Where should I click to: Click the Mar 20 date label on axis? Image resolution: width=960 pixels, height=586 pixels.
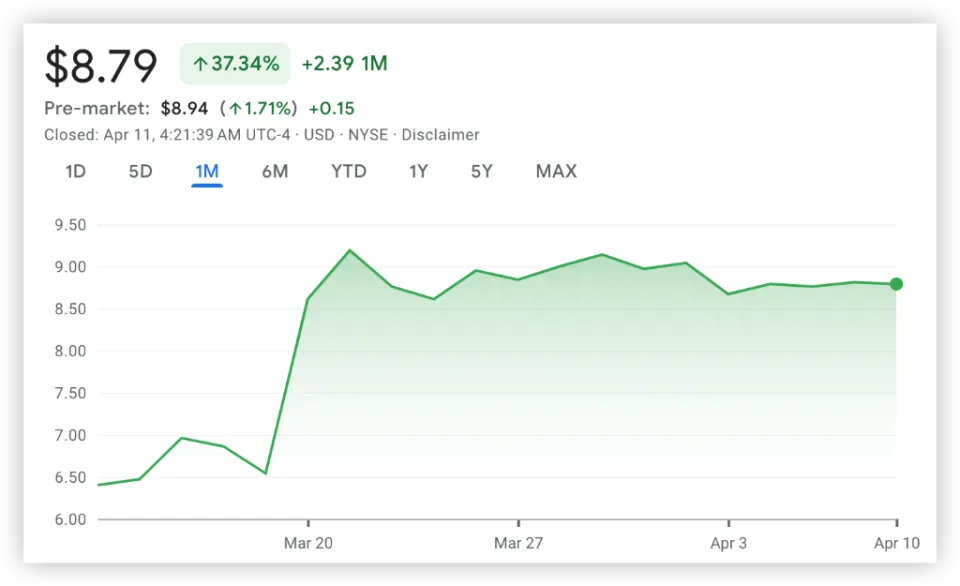tap(308, 543)
